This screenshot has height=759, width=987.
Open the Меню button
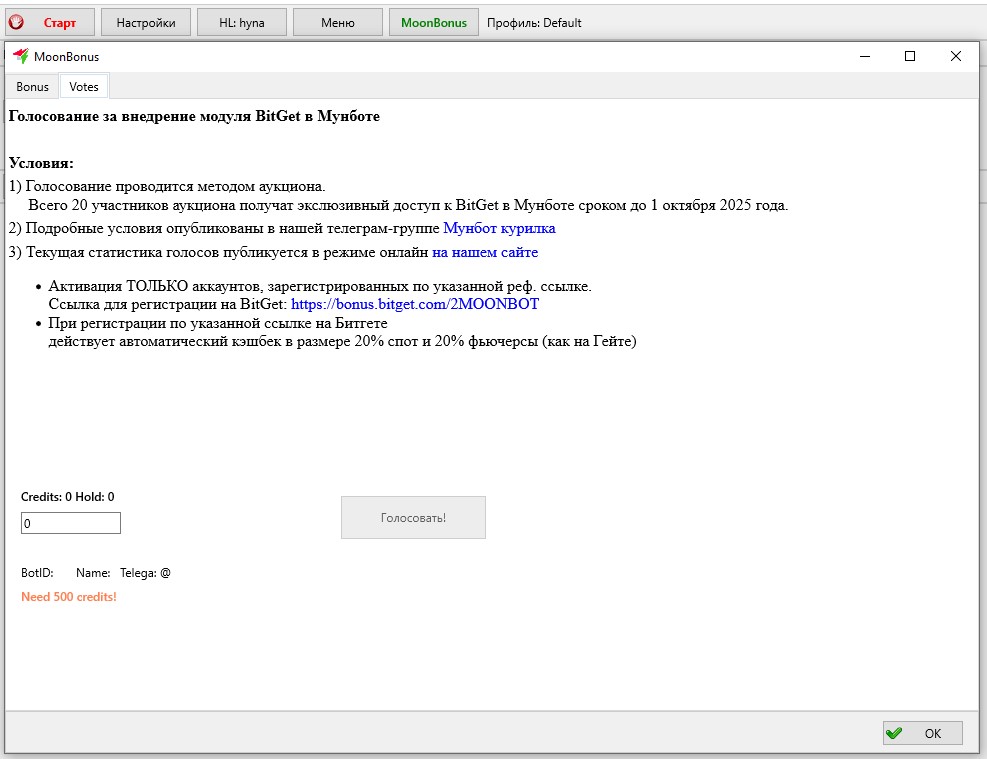(337, 22)
